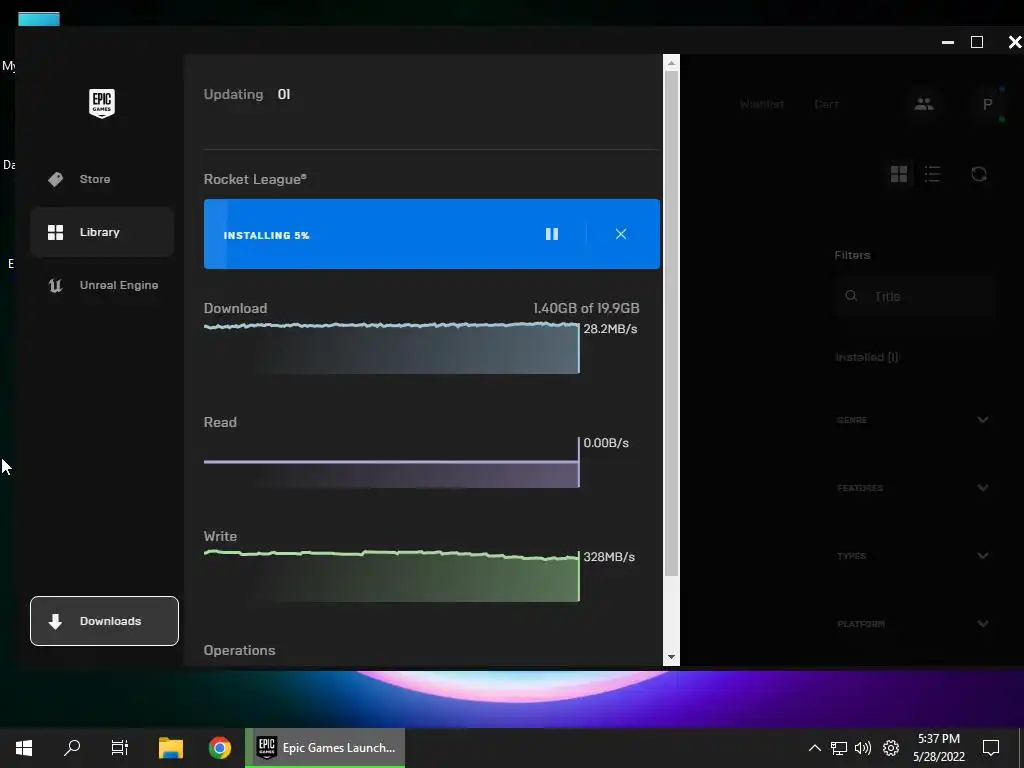Expand the Genre filter
This screenshot has width=1024, height=768.
click(913, 420)
